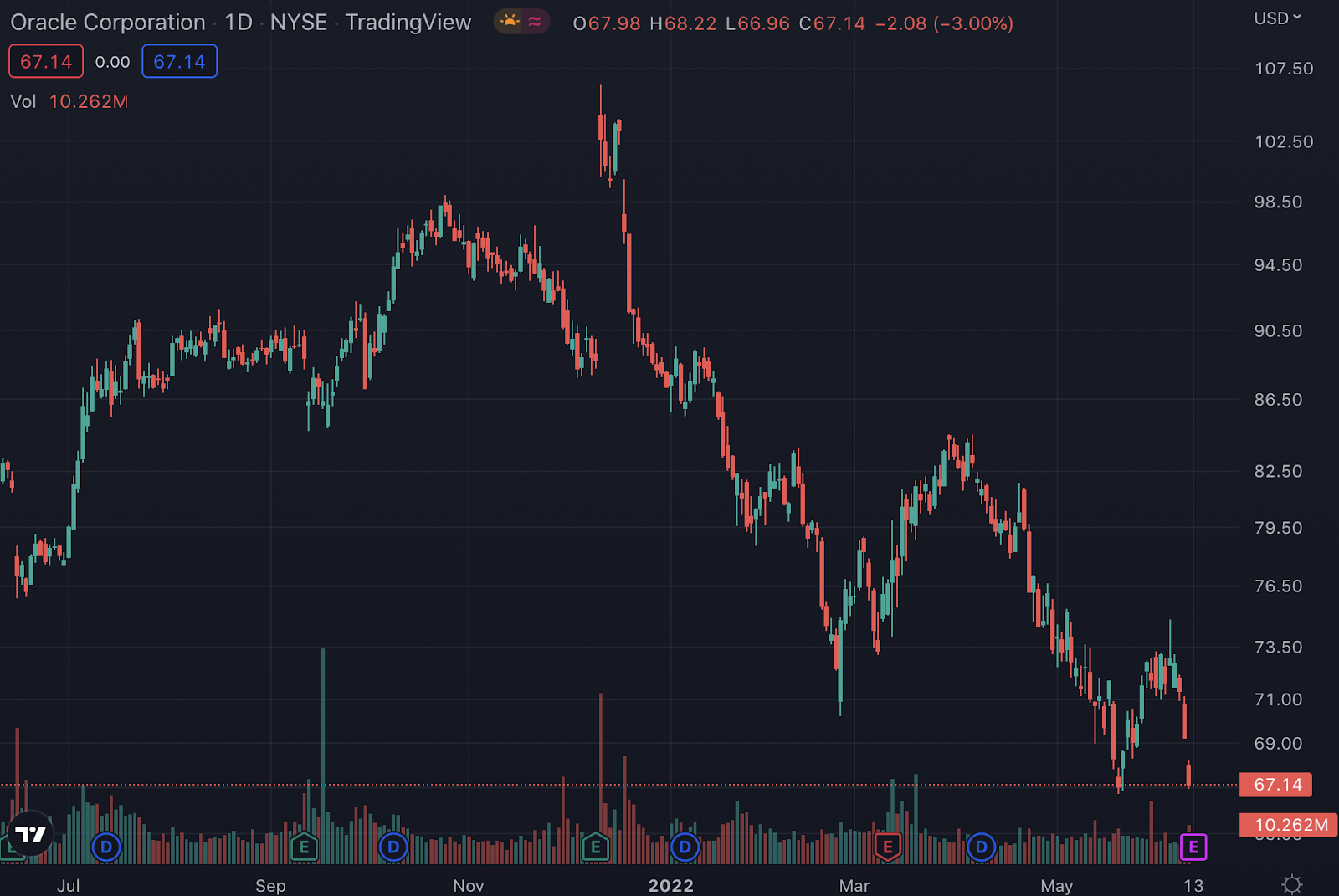Click the TradingView logo badge
This screenshot has width=1339, height=896.
(x=31, y=834)
